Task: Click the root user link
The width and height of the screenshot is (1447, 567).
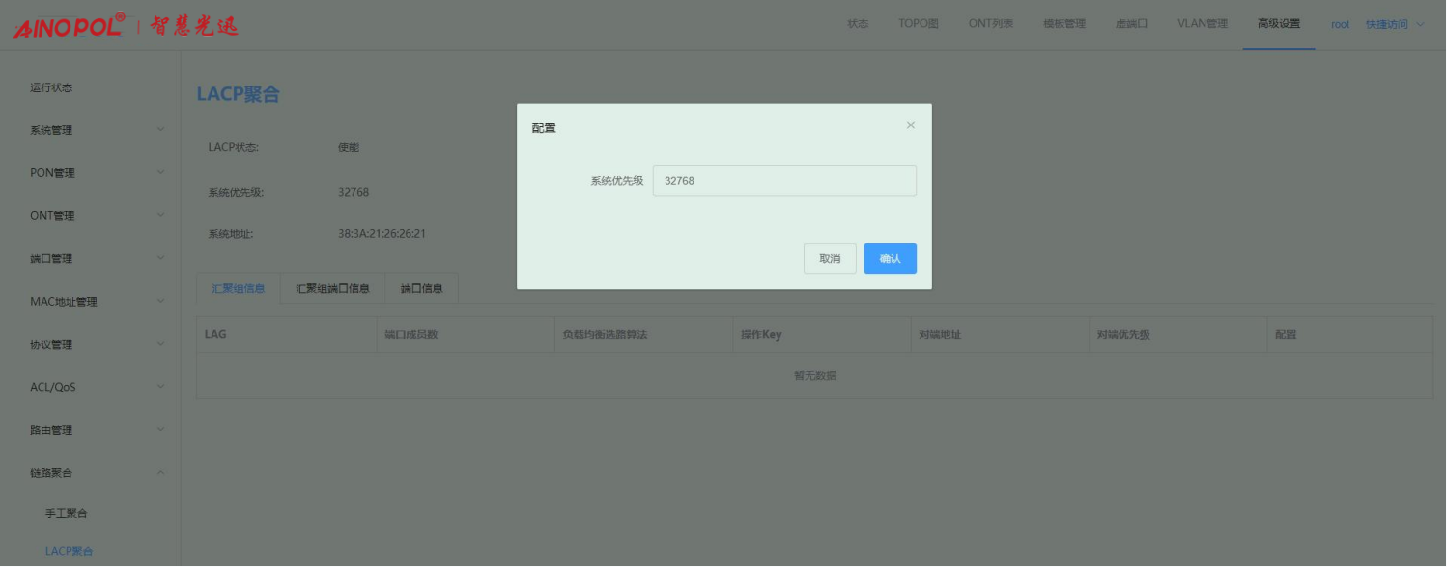Action: pos(1340,24)
